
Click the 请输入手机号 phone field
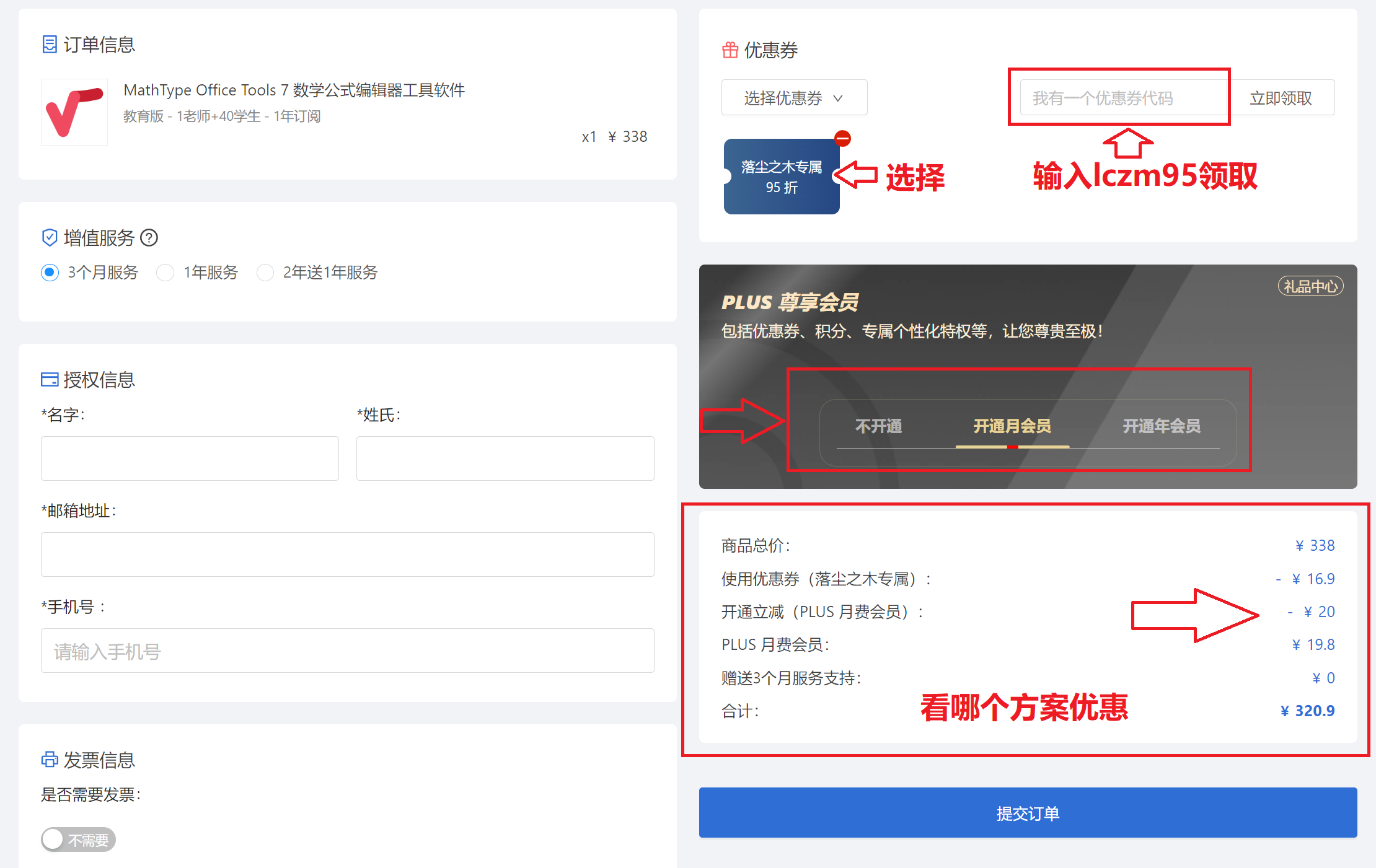[347, 651]
